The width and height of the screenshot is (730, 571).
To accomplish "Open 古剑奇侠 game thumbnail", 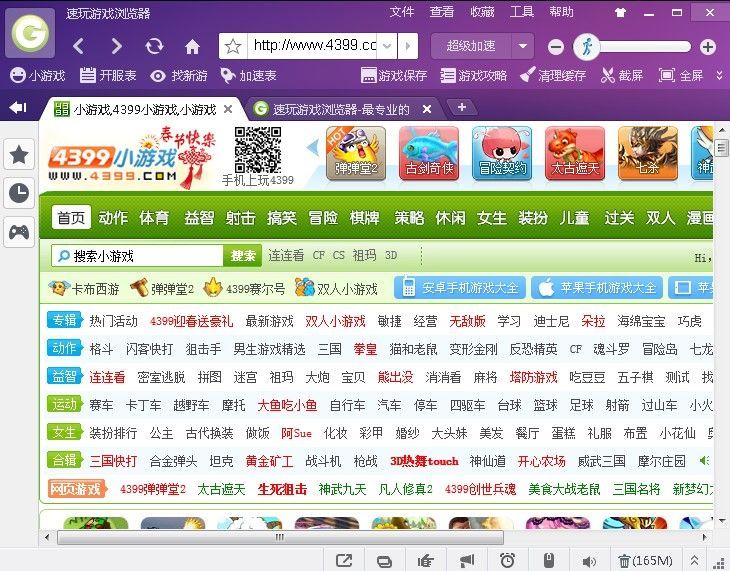I will pos(429,153).
